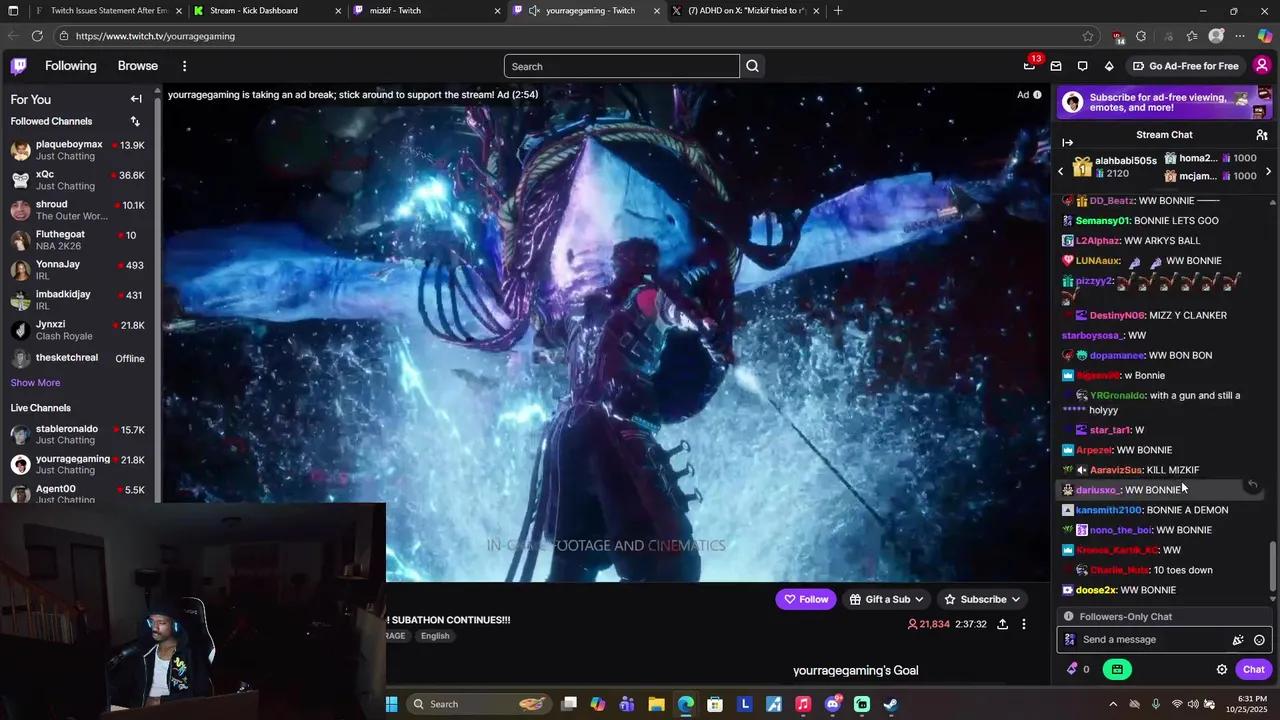1280x720 pixels.
Task: Click the Followers-Only Chat info icon
Action: click(1069, 617)
